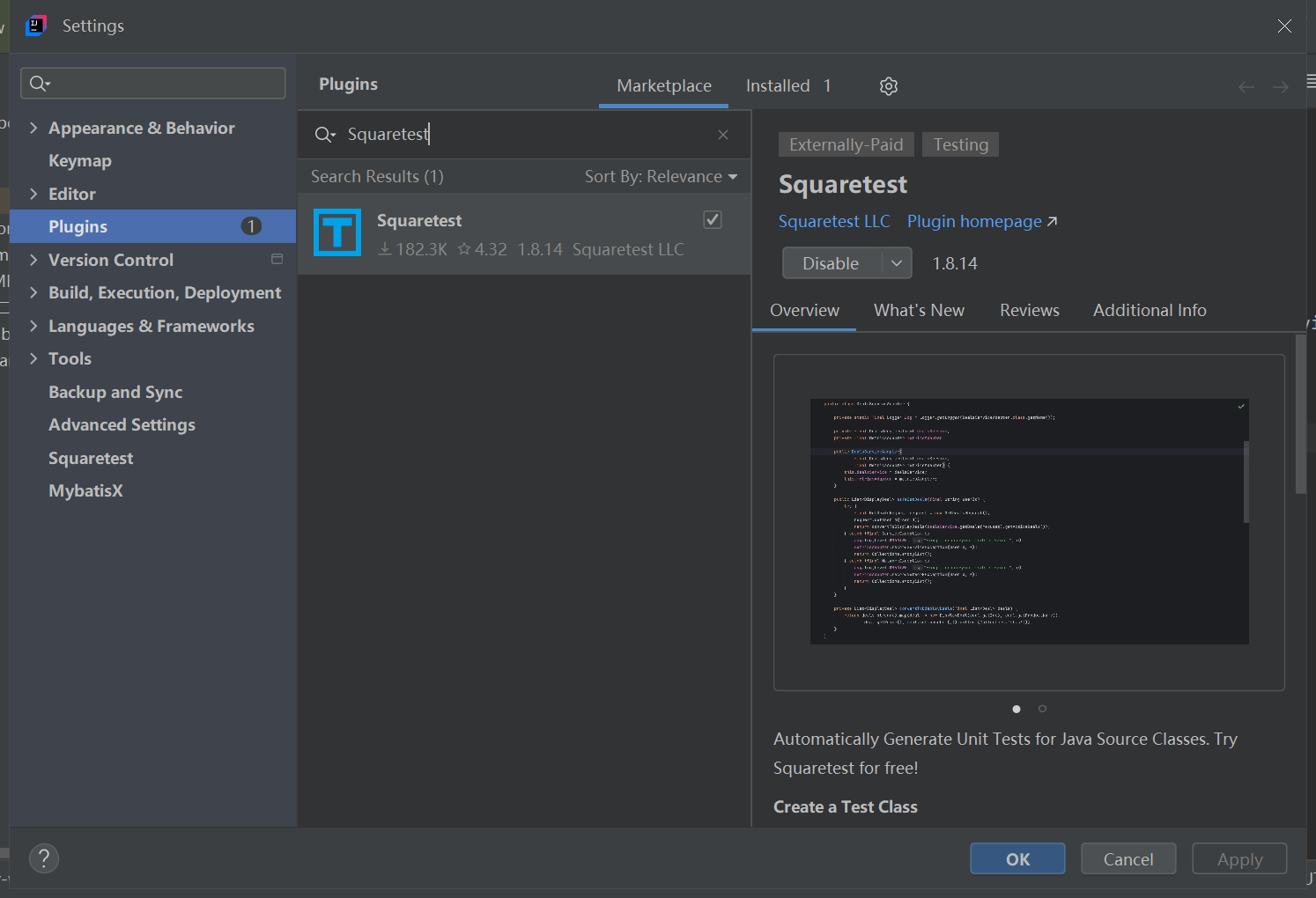Image resolution: width=1316 pixels, height=898 pixels.
Task: Click the plugins gear settings icon
Action: click(888, 86)
